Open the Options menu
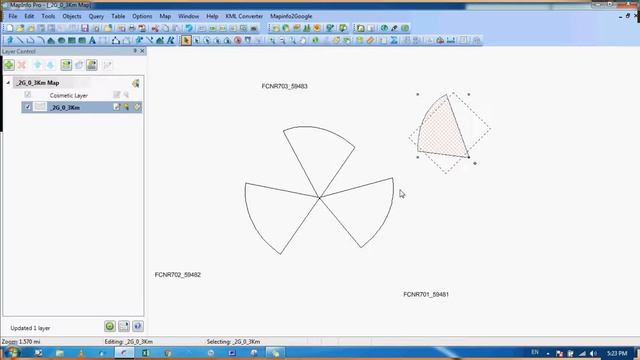 pos(142,16)
